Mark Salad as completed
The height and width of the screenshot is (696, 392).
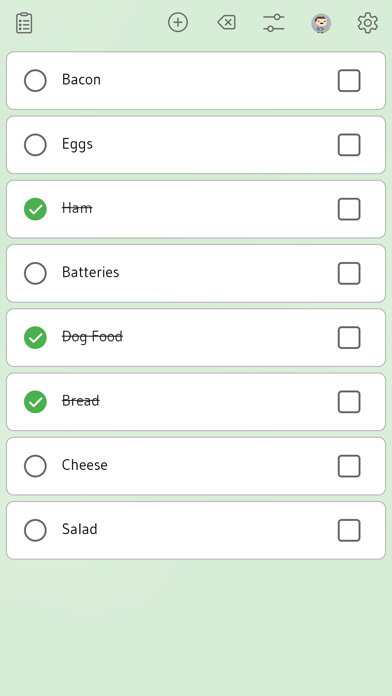pyautogui.click(x=35, y=530)
